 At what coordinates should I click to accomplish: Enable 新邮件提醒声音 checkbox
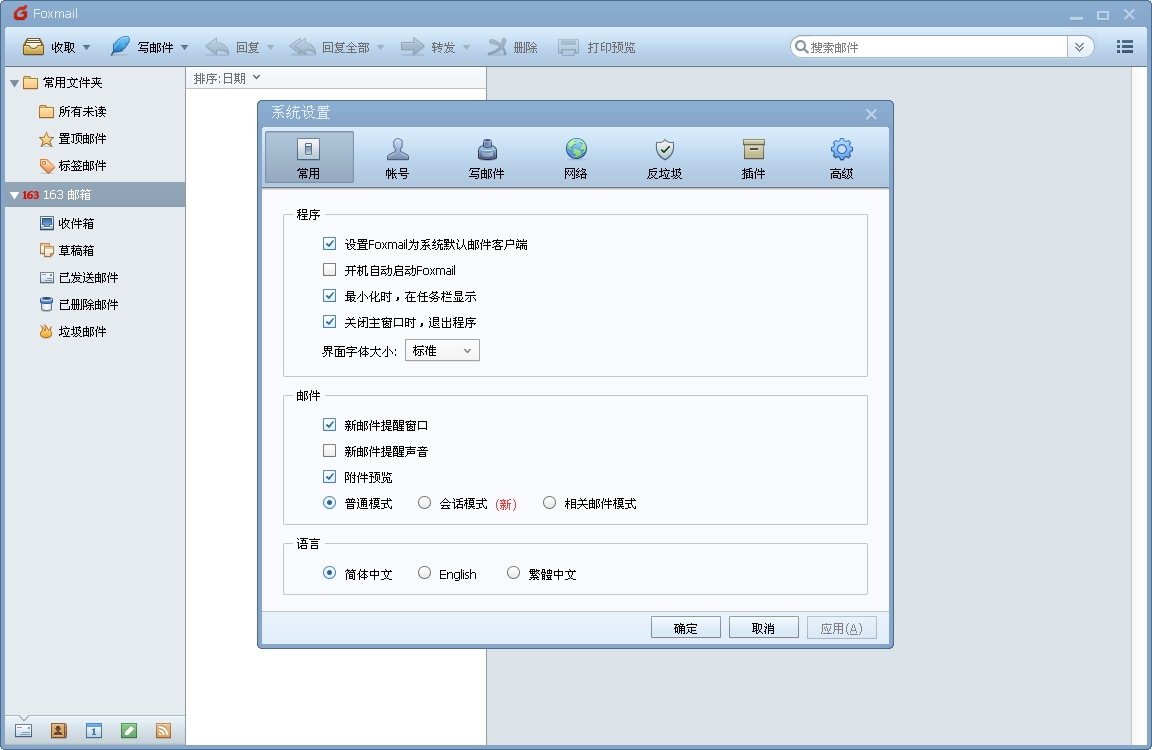(x=329, y=451)
